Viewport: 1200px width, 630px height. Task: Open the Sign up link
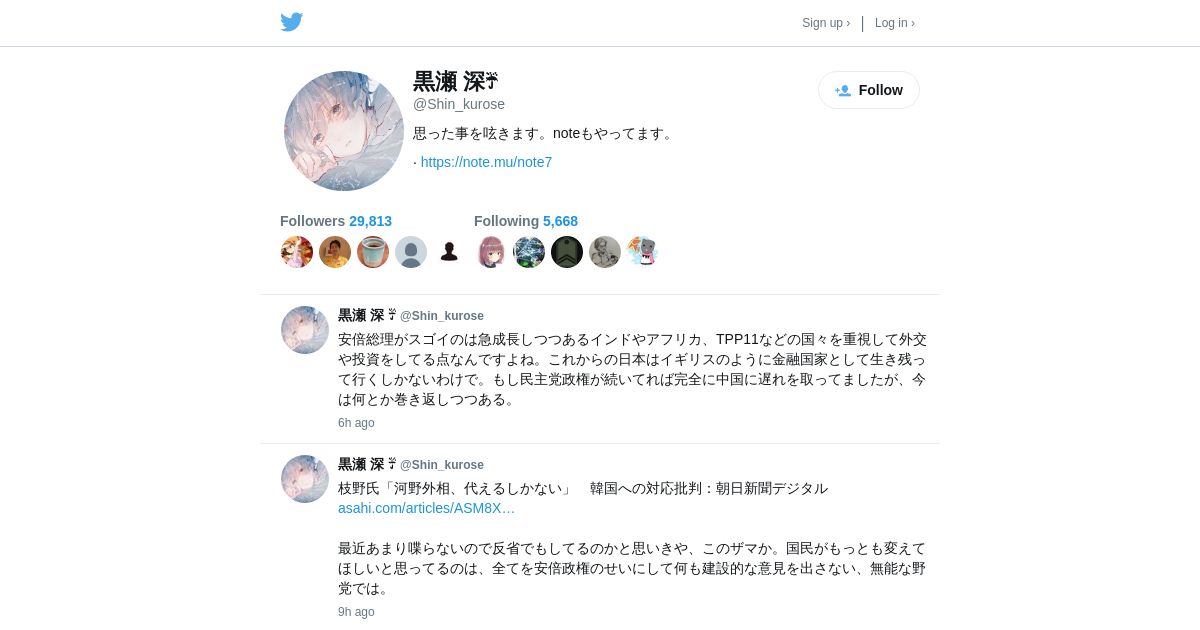coord(826,23)
